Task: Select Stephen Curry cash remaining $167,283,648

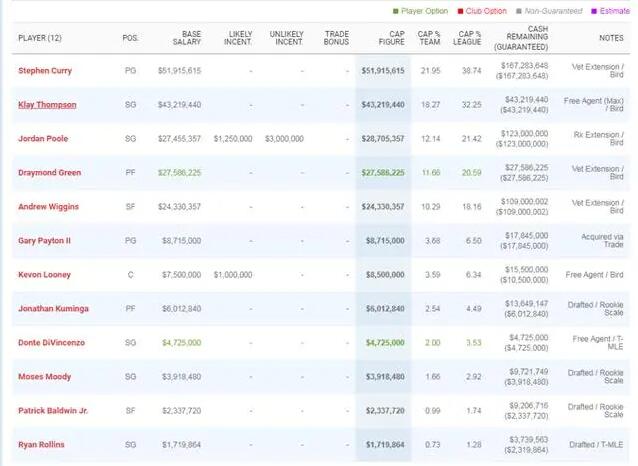Action: click(x=524, y=66)
